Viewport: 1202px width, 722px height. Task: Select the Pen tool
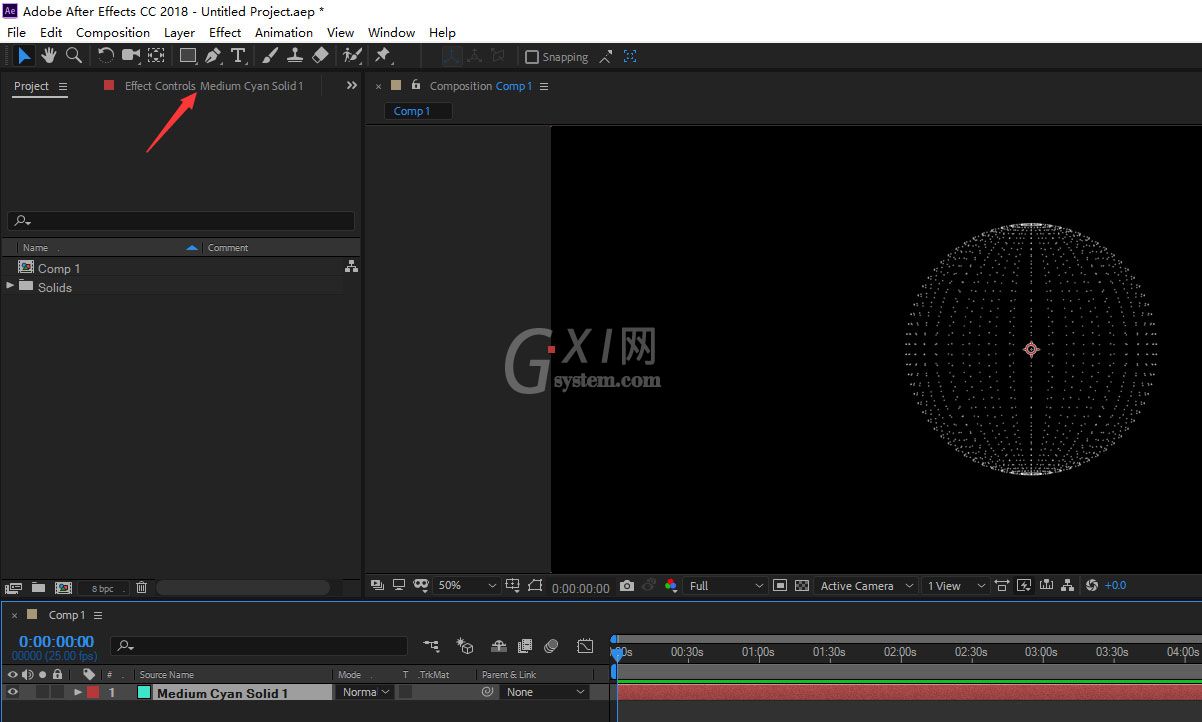pos(213,56)
